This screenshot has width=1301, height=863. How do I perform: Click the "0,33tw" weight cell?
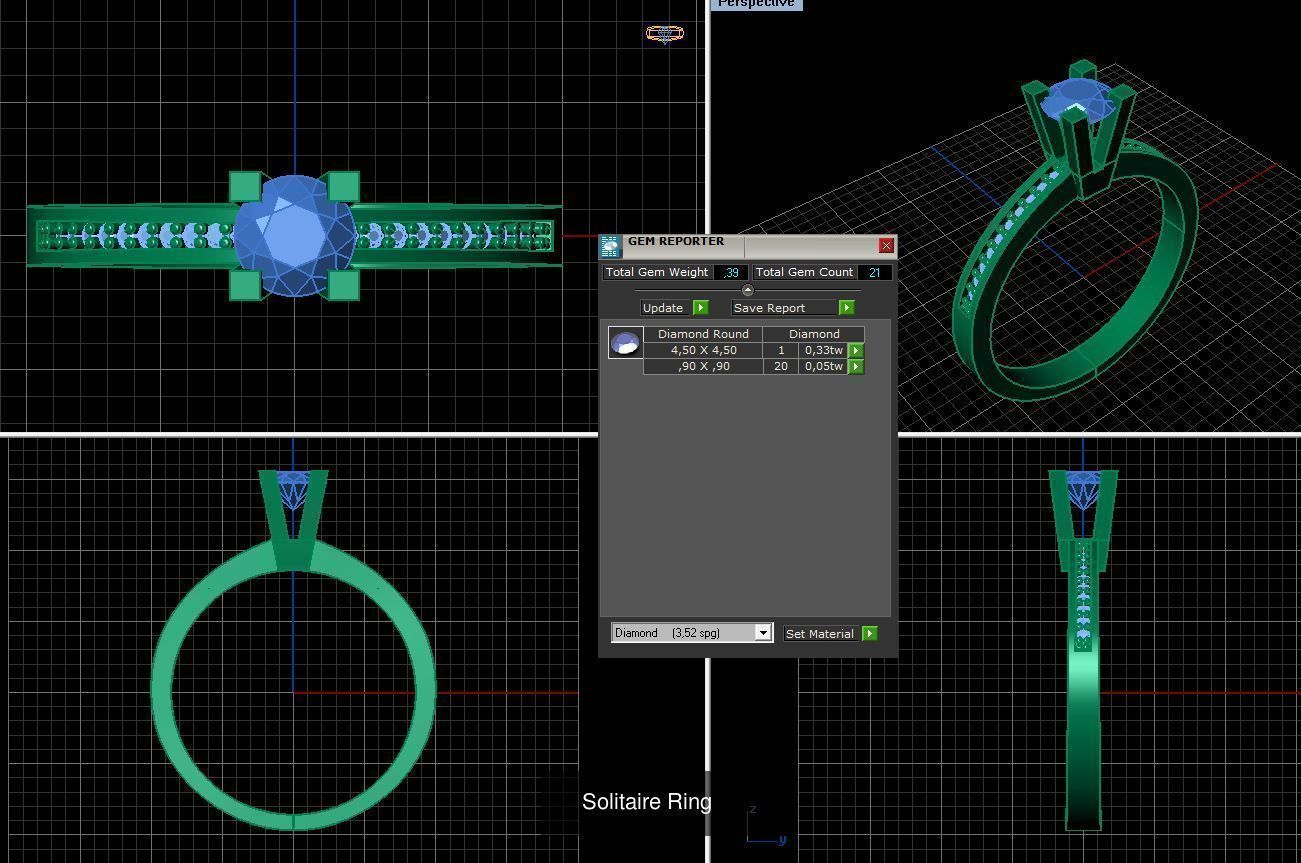tap(823, 350)
